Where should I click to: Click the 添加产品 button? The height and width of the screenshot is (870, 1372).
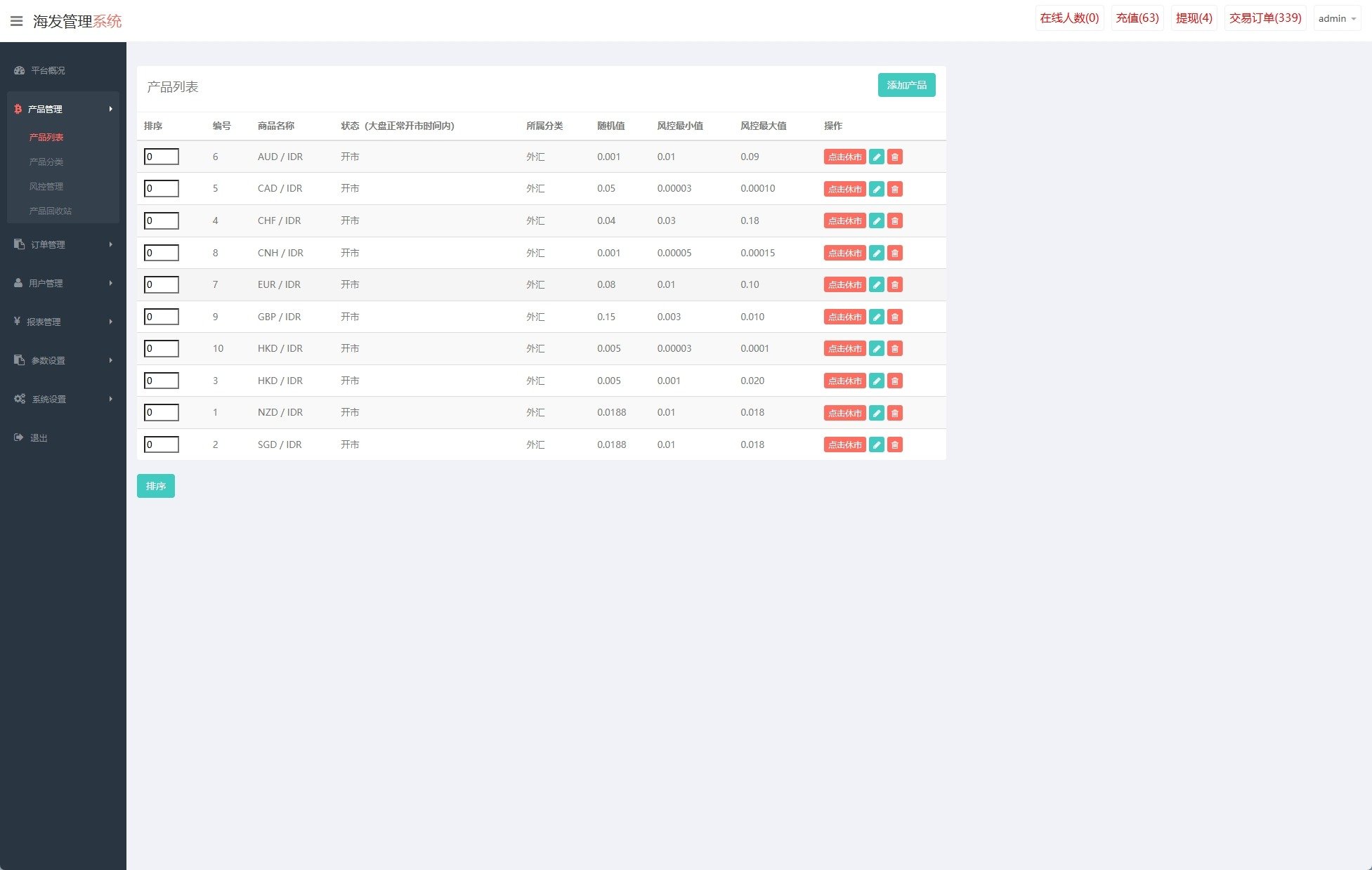[x=906, y=85]
